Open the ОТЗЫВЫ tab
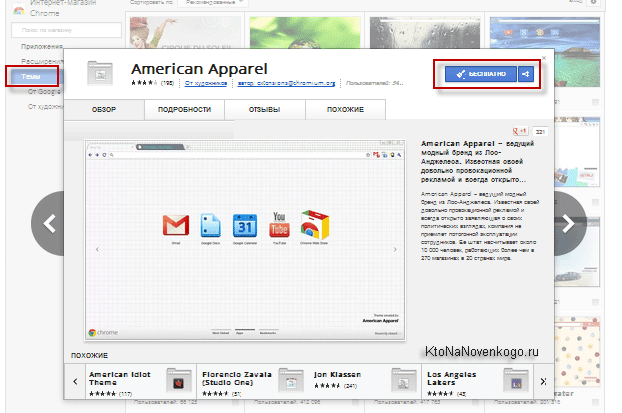Image resolution: width=622 pixels, height=413 pixels. pos(265,109)
